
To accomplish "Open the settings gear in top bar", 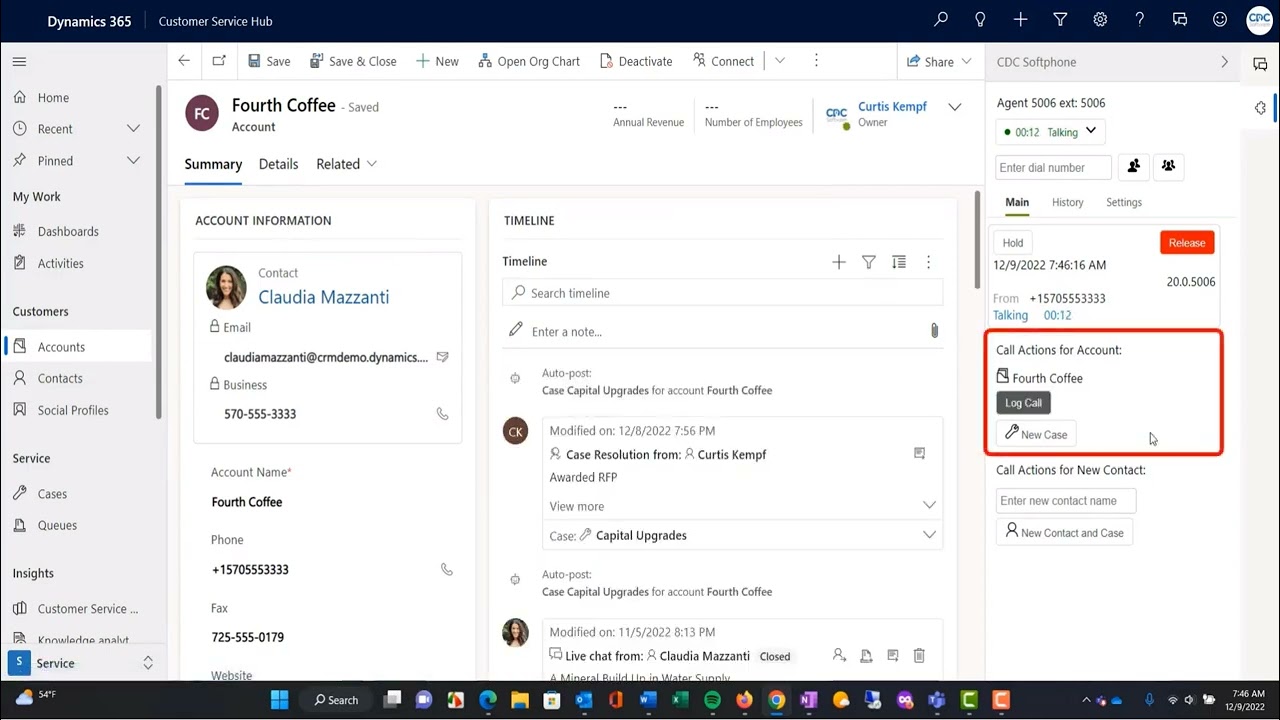I will (x=1100, y=20).
